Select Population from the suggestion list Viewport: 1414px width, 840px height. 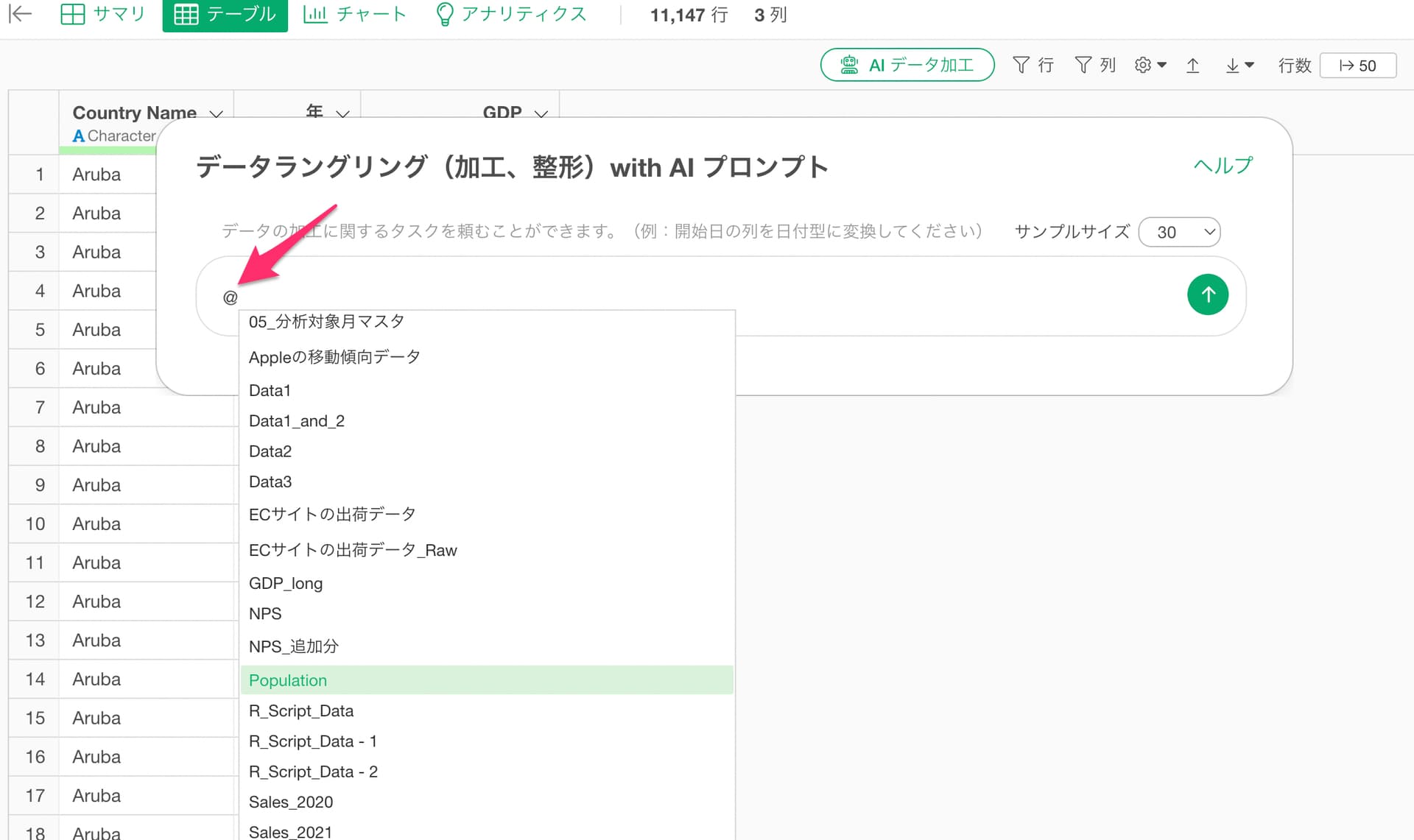click(288, 680)
